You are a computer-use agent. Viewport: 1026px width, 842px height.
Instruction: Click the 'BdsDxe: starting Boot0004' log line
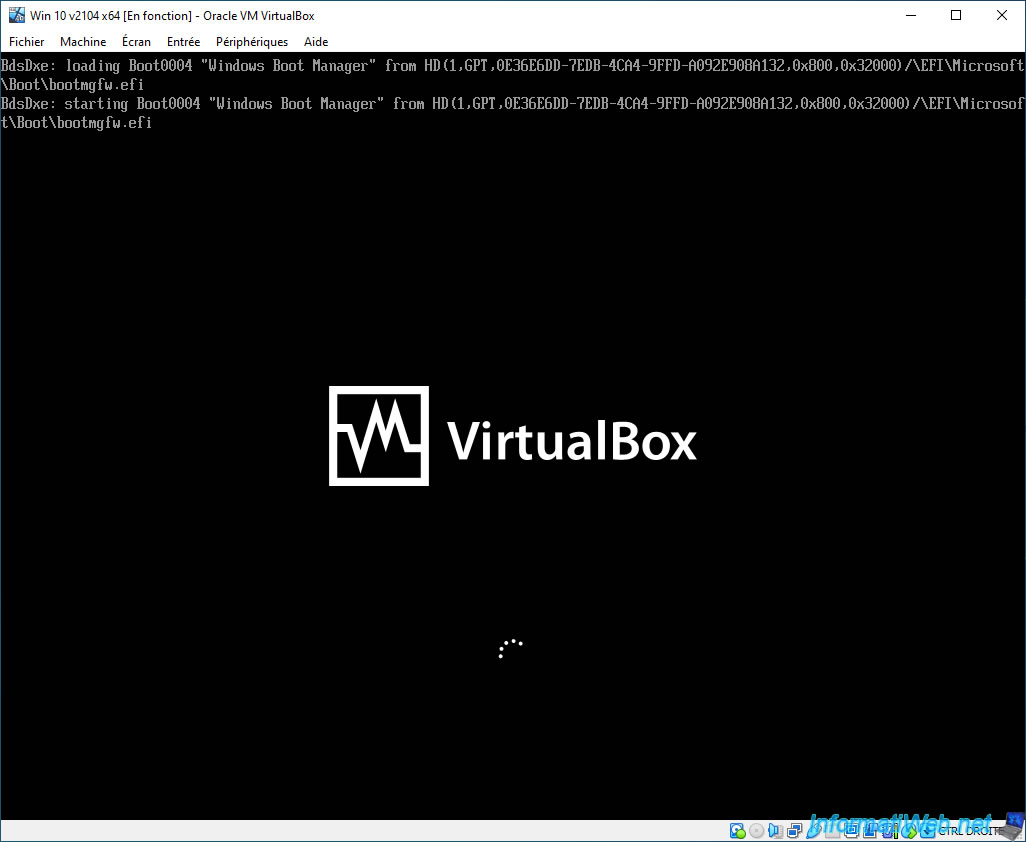[x=512, y=113]
